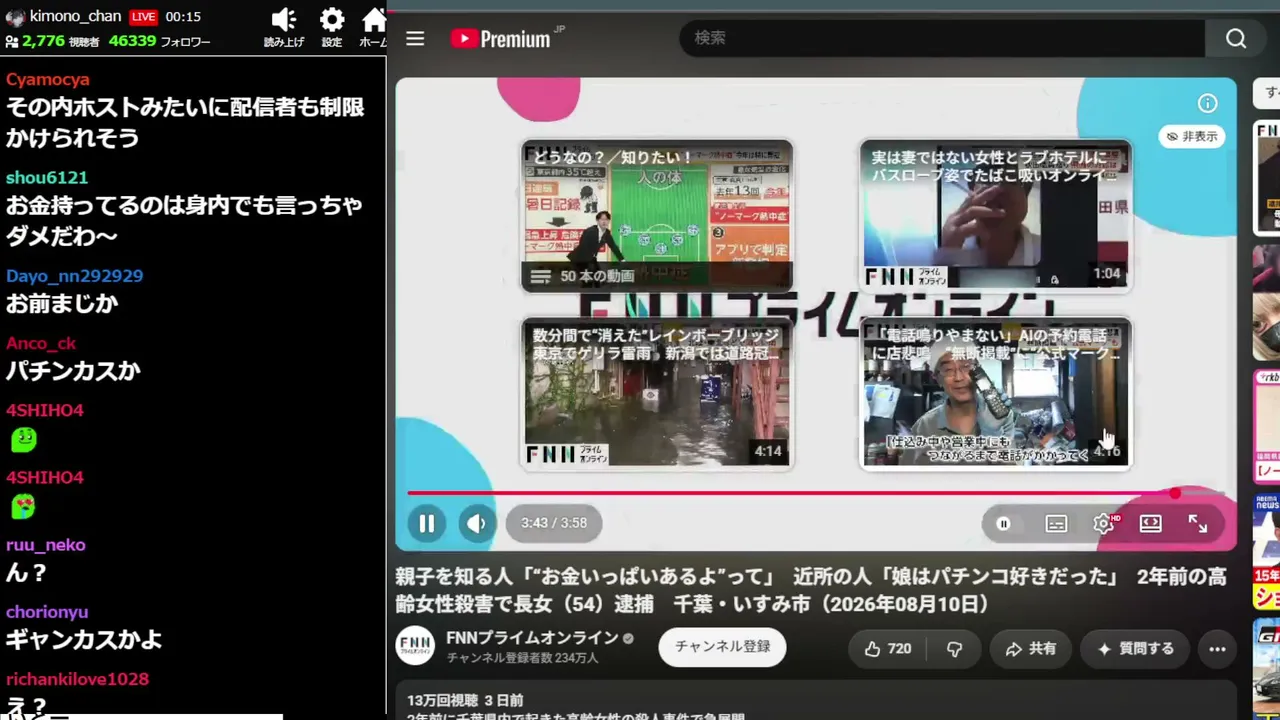Image resolution: width=1280 pixels, height=720 pixels.
Task: Open the FNNプライムオンライン channel name link
Action: 532,637
